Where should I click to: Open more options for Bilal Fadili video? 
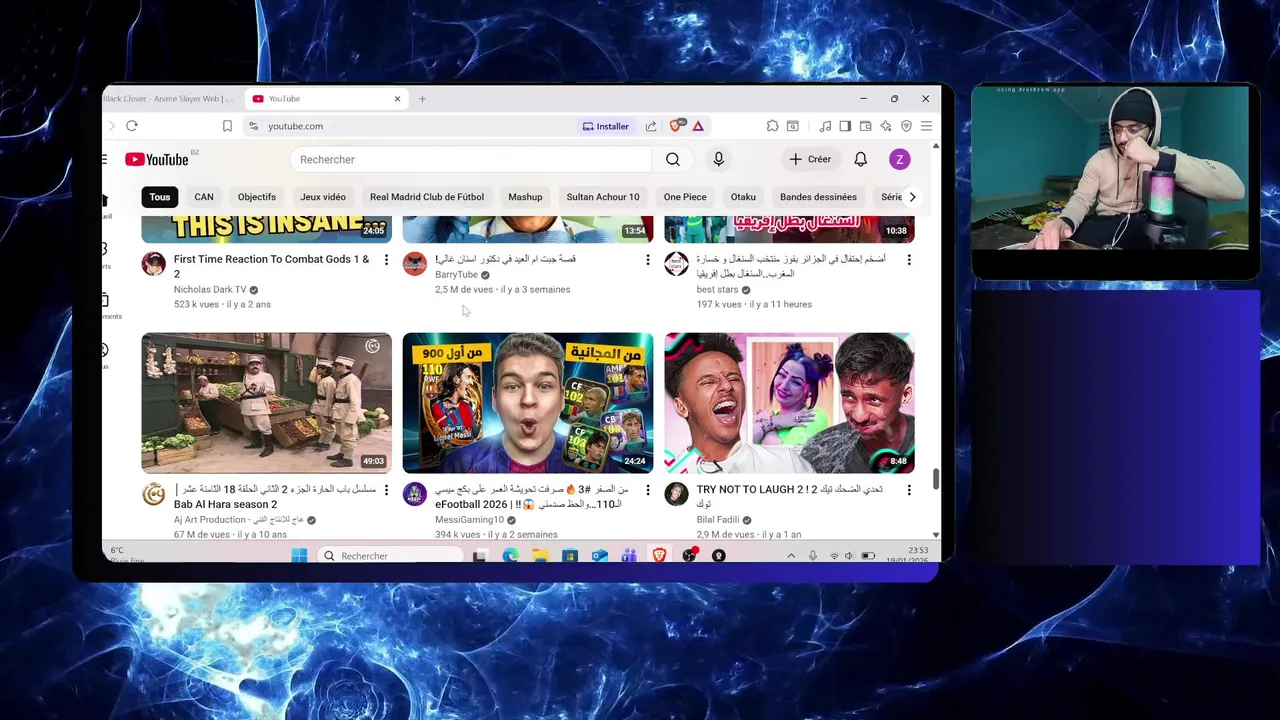coord(908,490)
